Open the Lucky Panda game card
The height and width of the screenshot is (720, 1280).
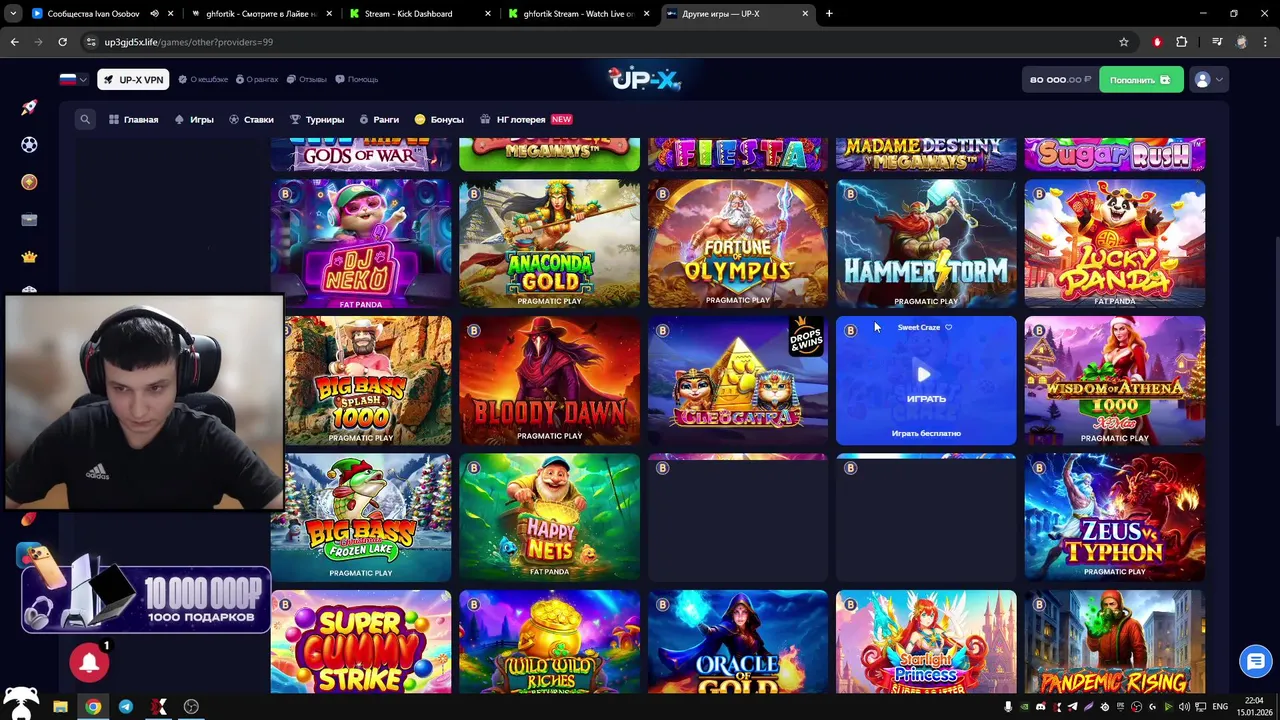1114,244
